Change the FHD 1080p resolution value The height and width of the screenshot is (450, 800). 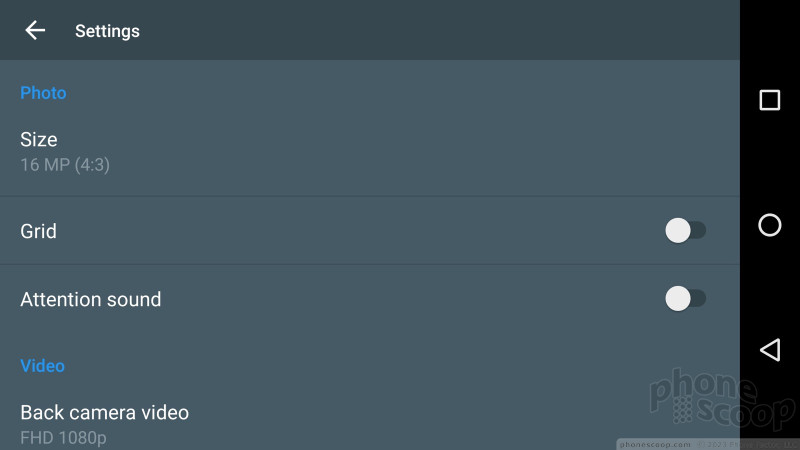63,438
